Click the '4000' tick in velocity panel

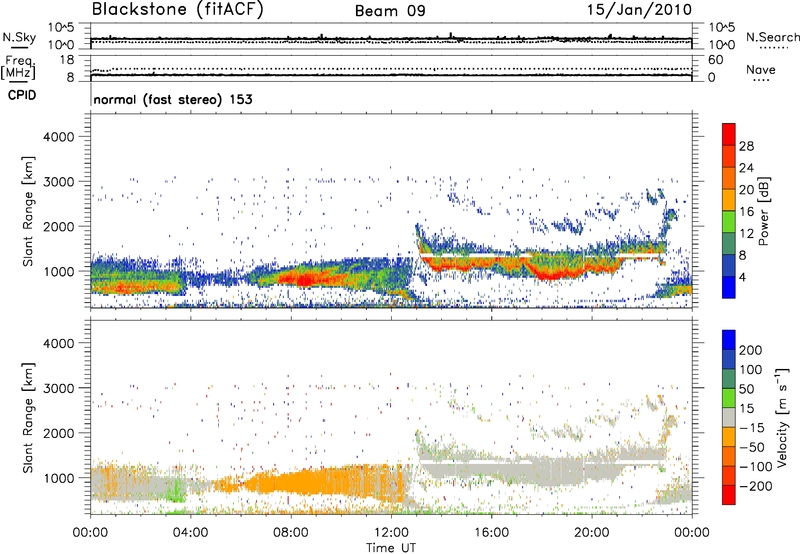click(58, 343)
